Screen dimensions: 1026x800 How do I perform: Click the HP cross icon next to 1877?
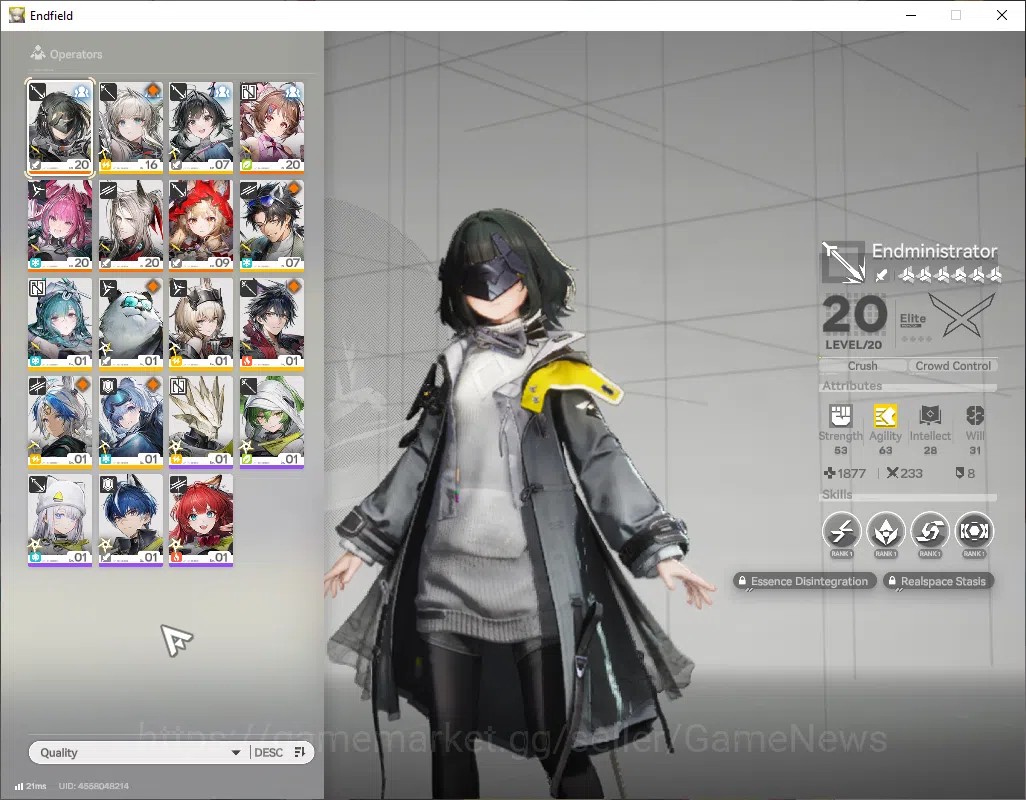click(x=829, y=472)
